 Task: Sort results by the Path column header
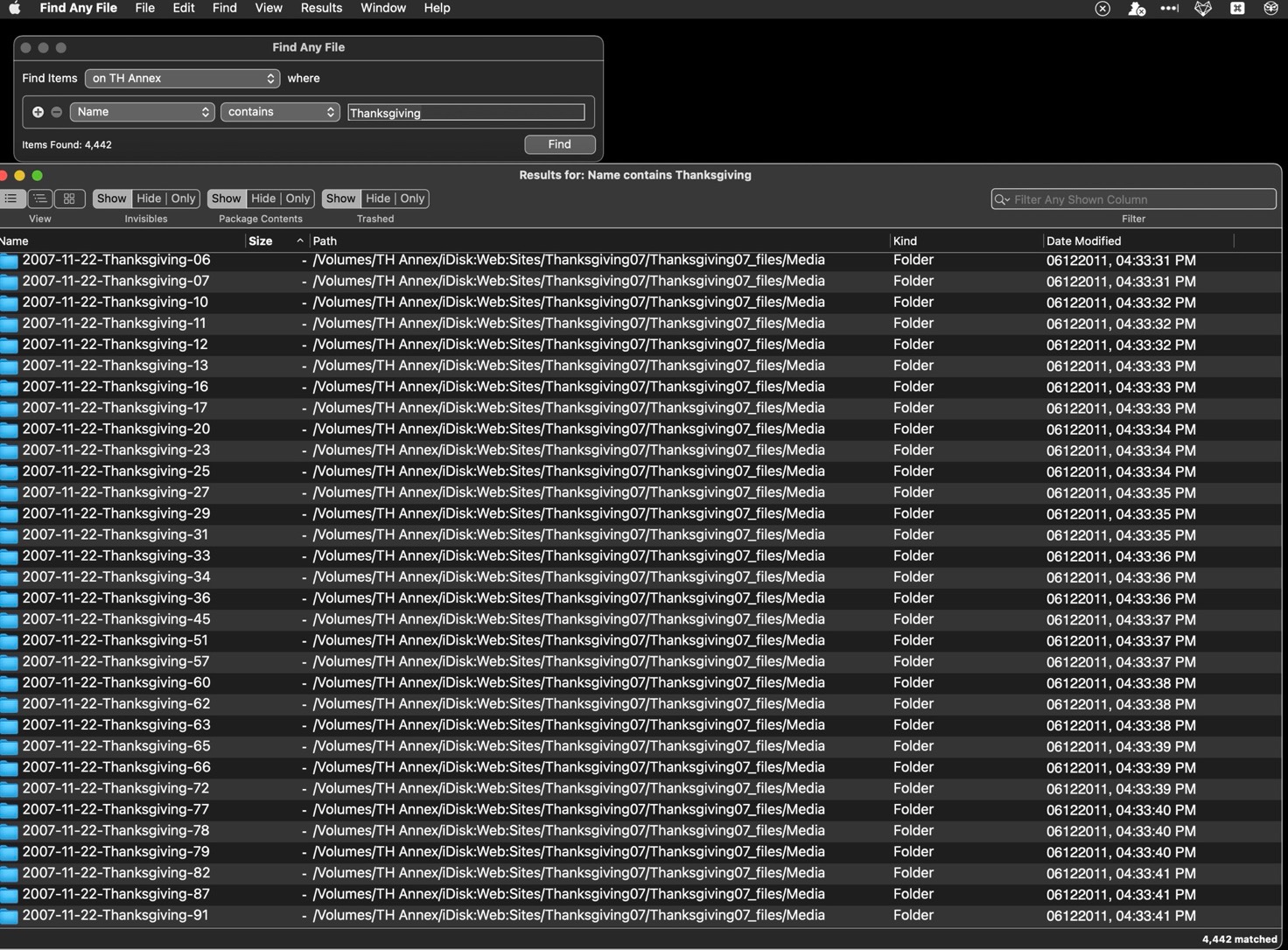tap(600, 241)
